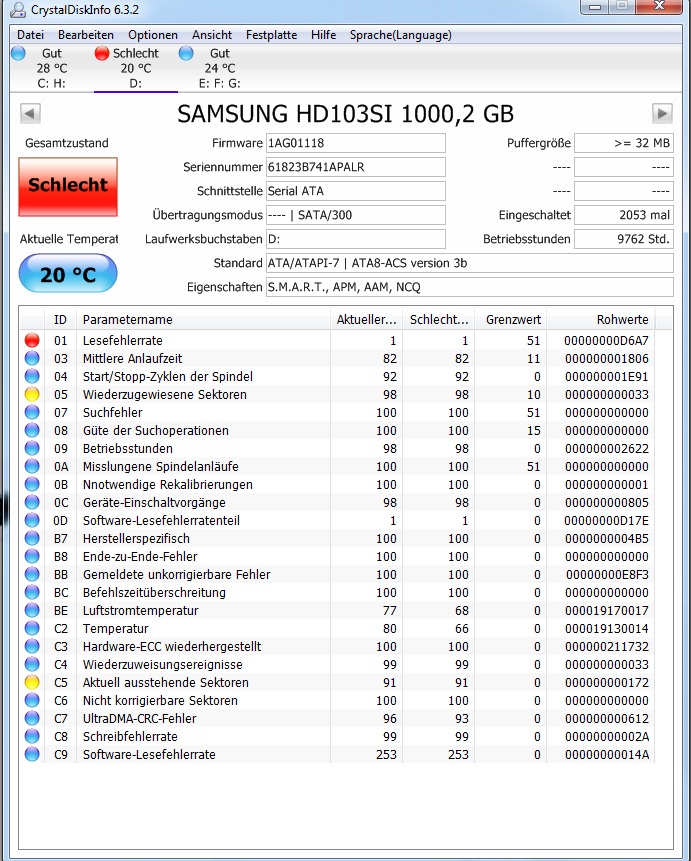The width and height of the screenshot is (691, 861).
Task: Go to next disk with right arrow
Action: pos(662,114)
